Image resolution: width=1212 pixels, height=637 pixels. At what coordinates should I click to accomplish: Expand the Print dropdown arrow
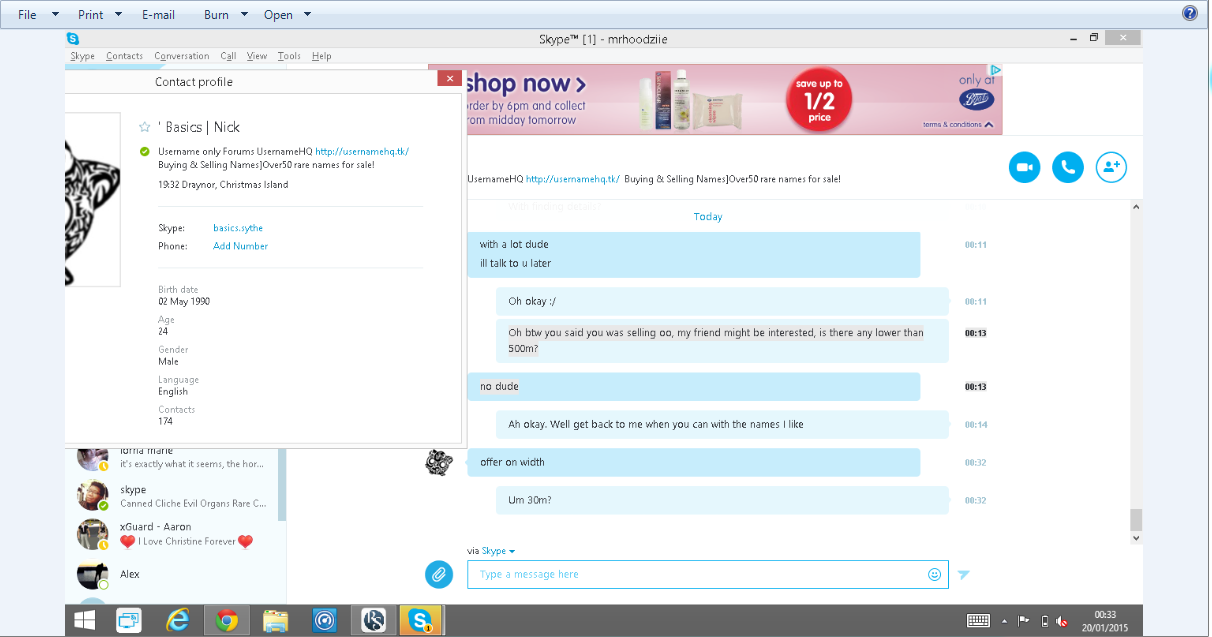pyautogui.click(x=118, y=14)
